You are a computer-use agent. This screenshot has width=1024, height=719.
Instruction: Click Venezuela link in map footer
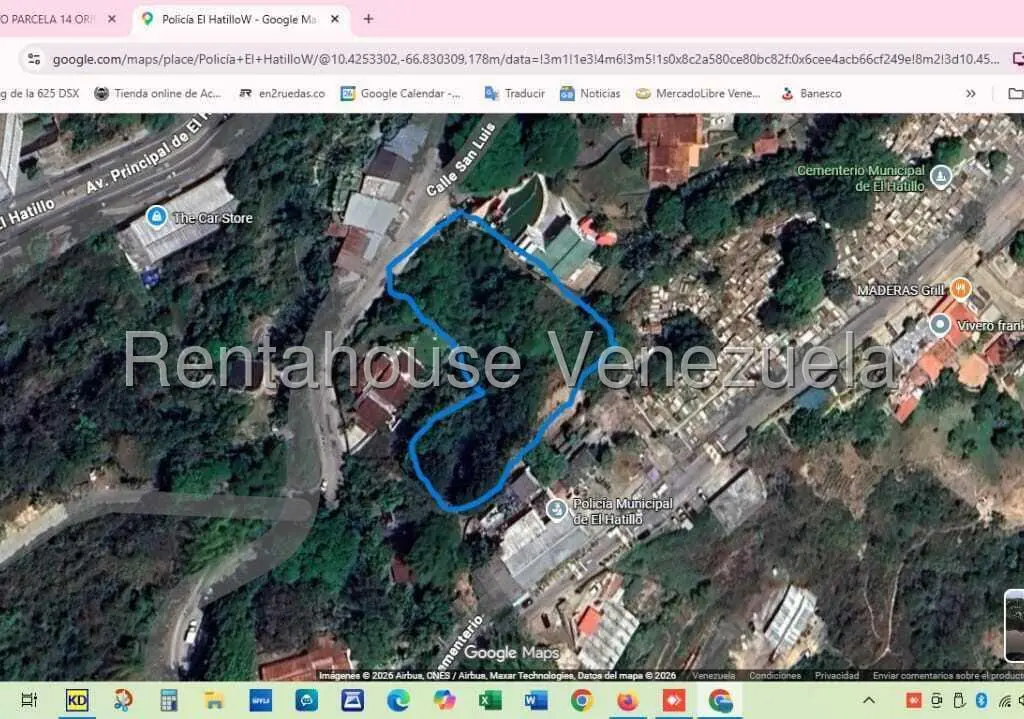[x=713, y=675]
